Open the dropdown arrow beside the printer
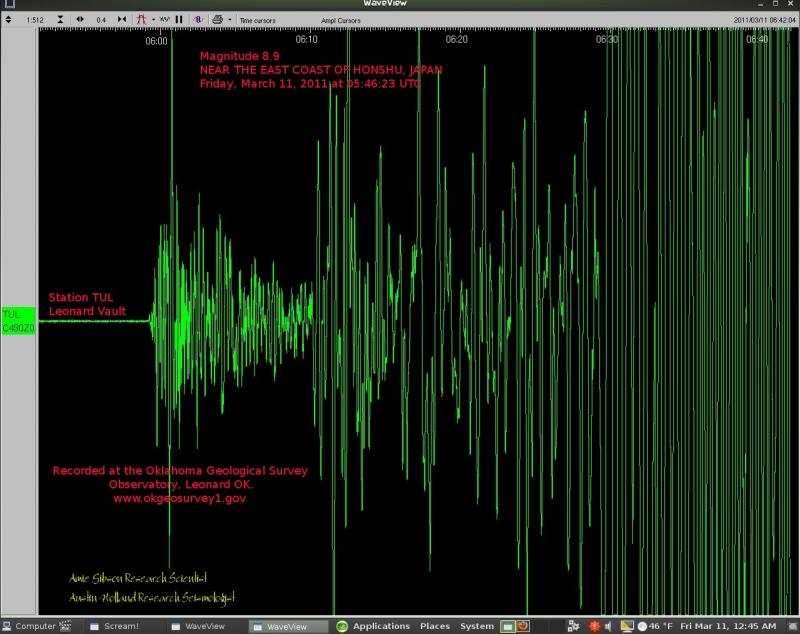800x634 pixels. [x=229, y=19]
